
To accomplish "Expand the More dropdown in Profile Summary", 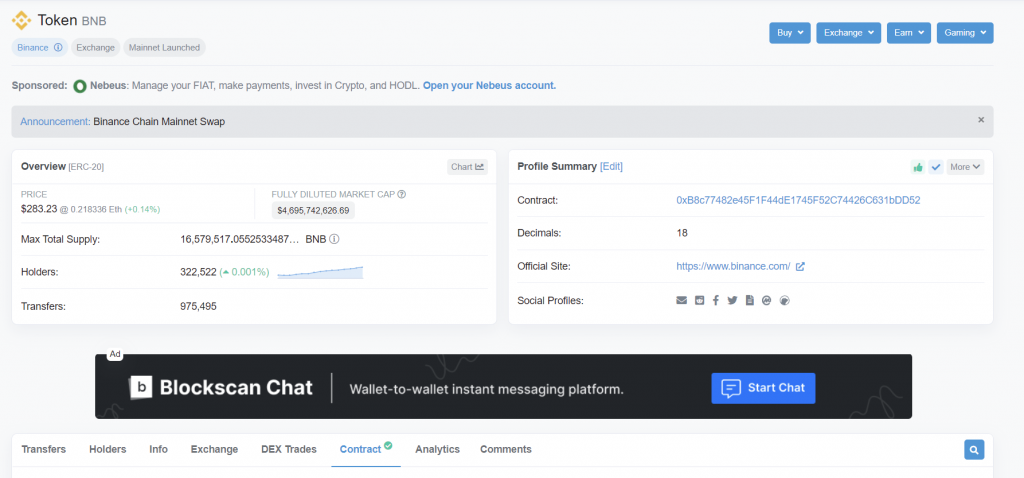I will coord(965,167).
